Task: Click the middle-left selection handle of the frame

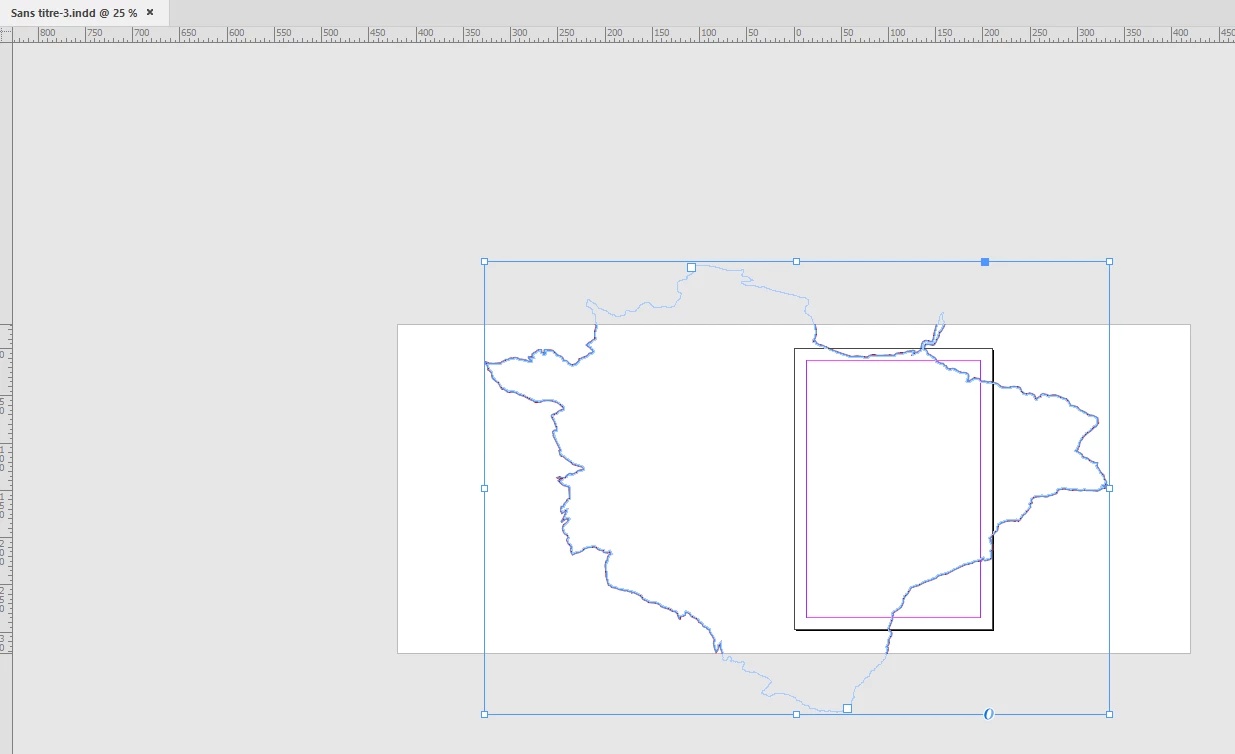Action: 485,489
